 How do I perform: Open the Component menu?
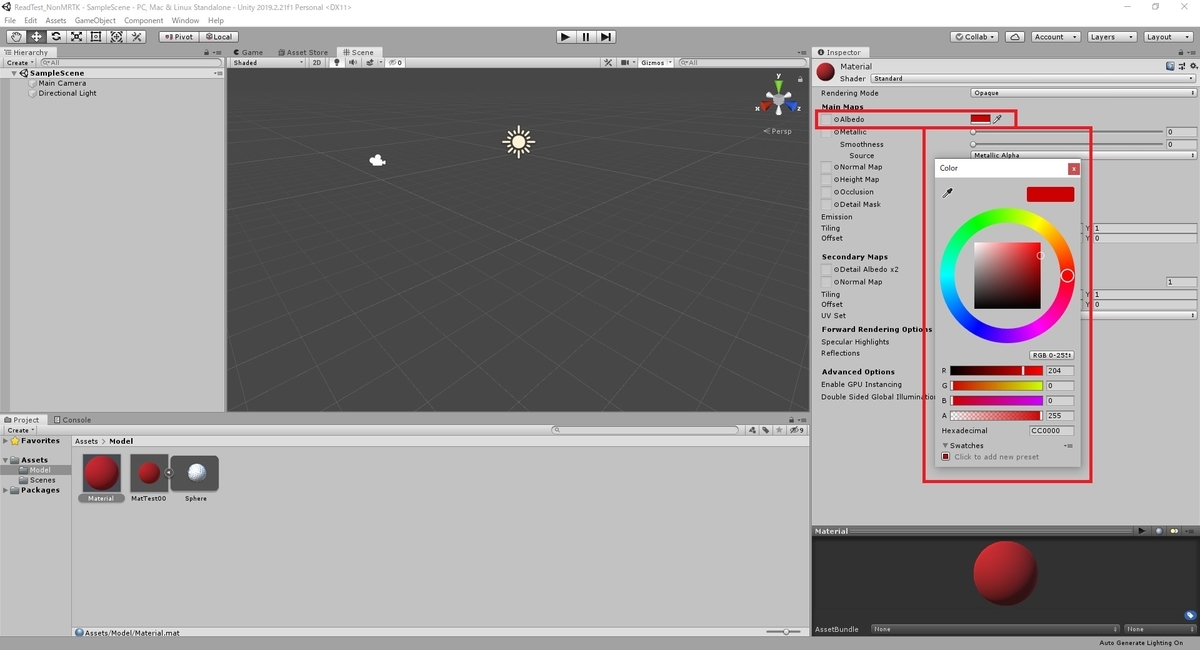144,20
